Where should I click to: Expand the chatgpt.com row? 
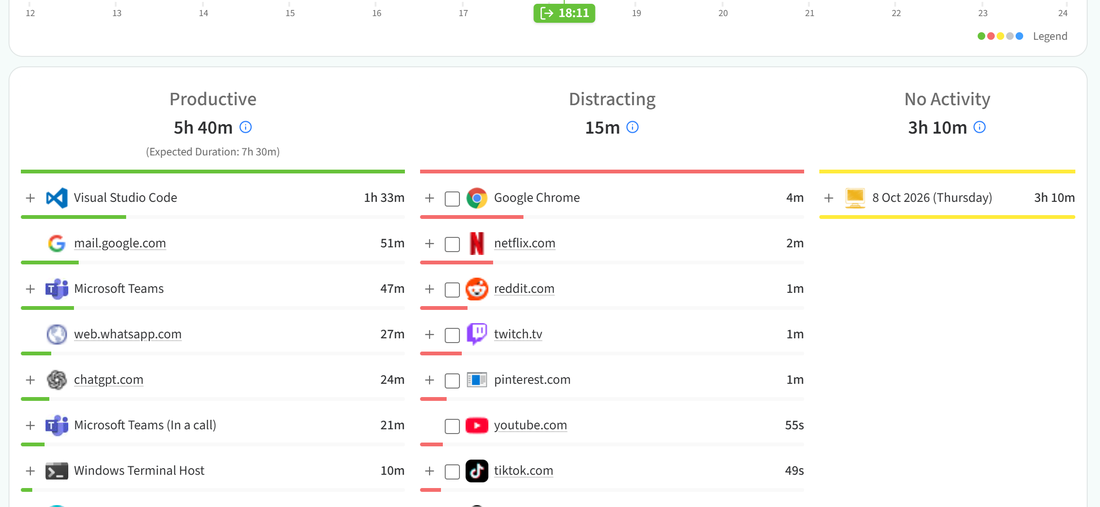click(30, 380)
